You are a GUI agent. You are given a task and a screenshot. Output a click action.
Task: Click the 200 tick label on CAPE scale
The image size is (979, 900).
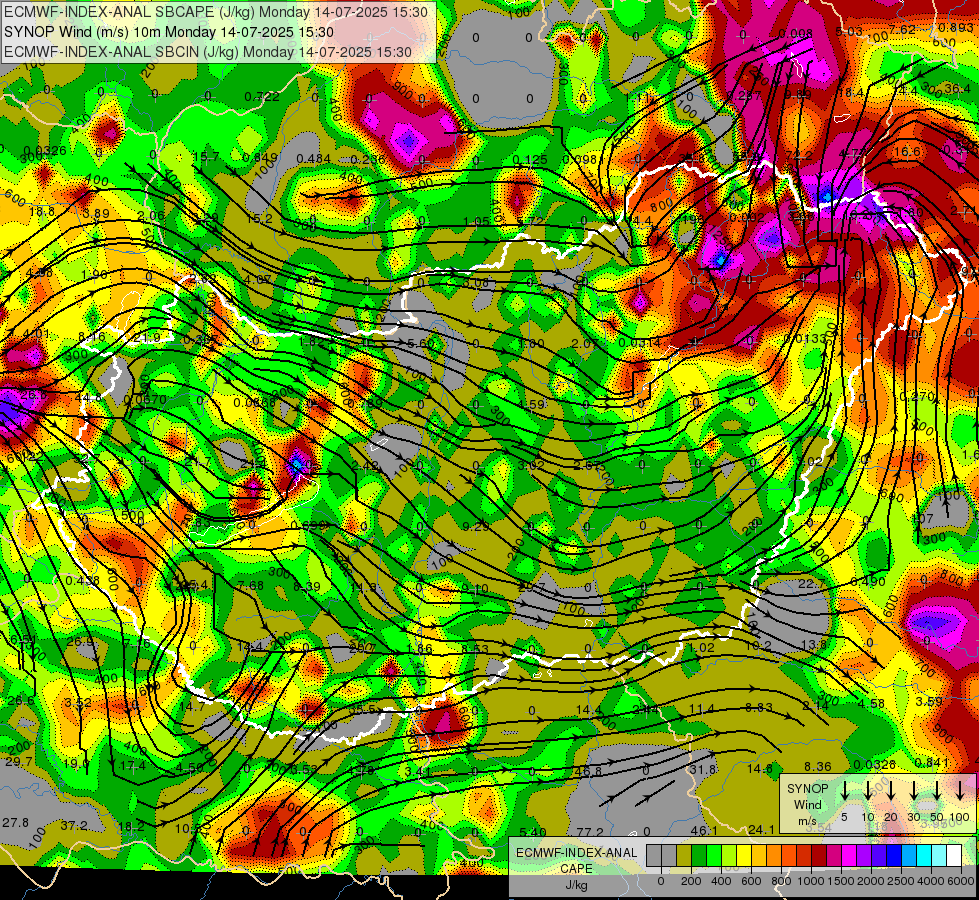coord(691,881)
